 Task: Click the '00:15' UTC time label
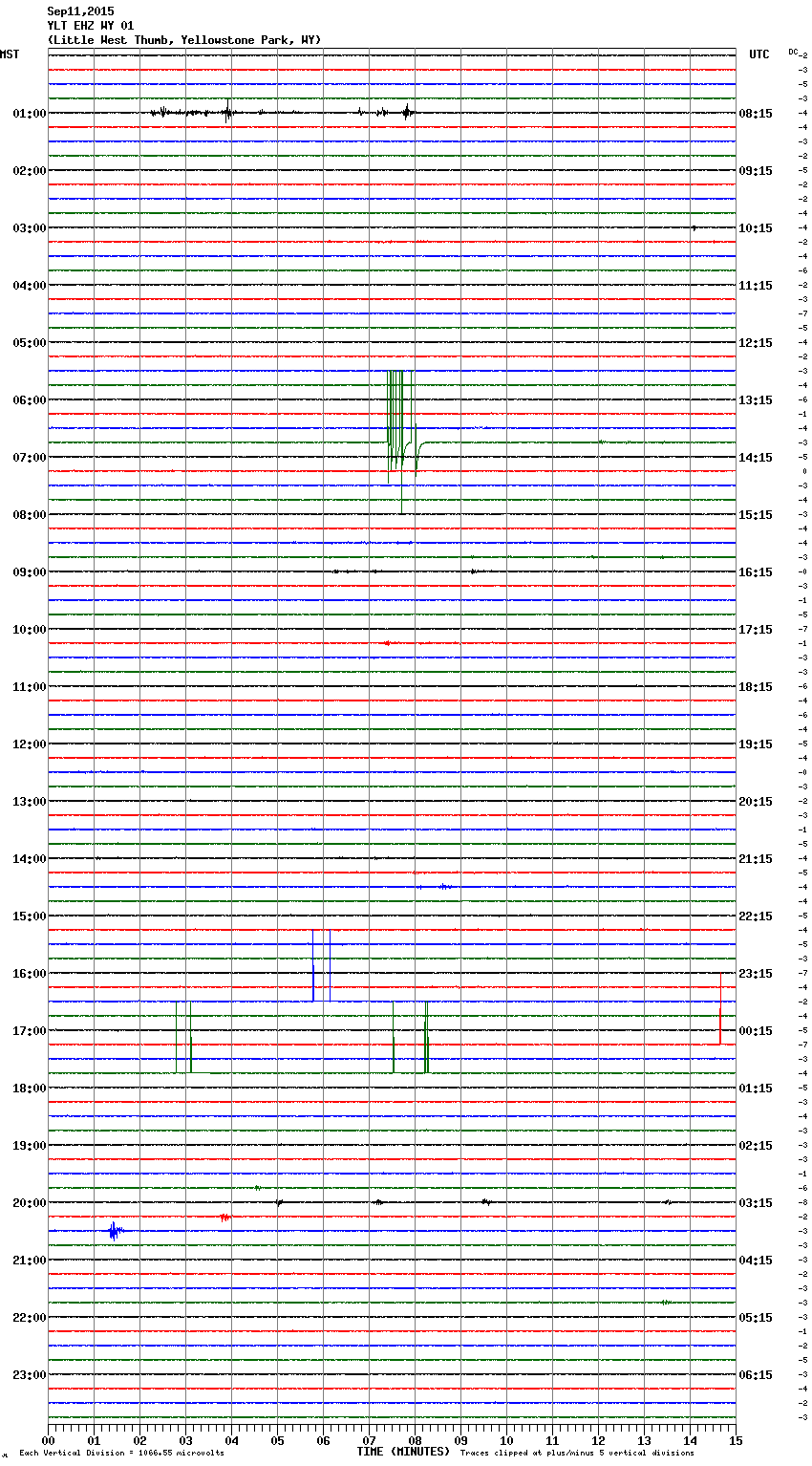click(756, 1031)
